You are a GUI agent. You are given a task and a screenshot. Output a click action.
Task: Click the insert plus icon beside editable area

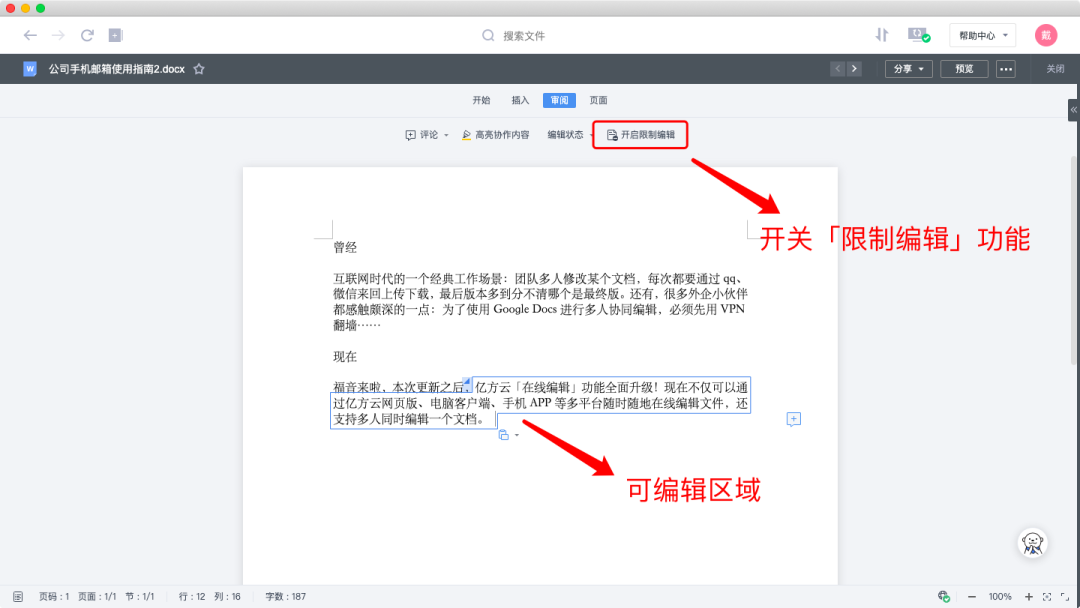(x=794, y=419)
